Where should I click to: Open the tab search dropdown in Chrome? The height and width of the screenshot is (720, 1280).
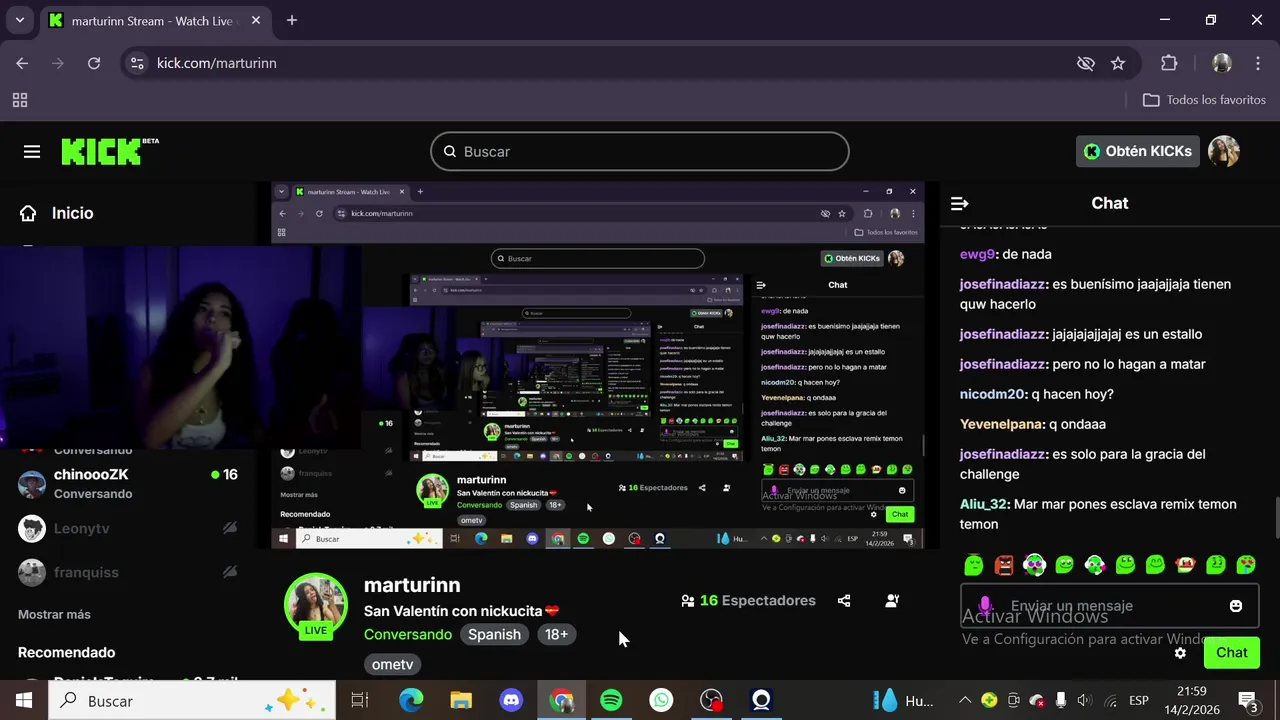coord(20,20)
